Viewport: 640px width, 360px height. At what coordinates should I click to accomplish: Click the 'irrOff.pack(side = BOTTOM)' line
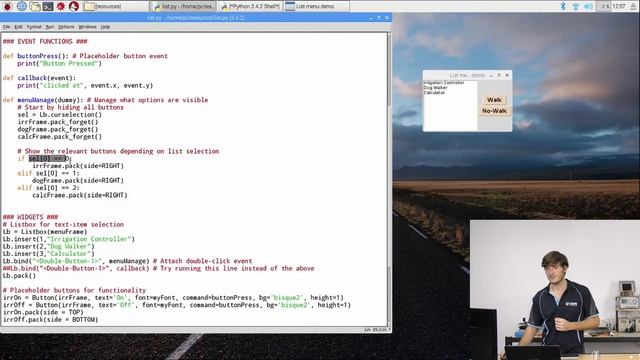click(50, 320)
